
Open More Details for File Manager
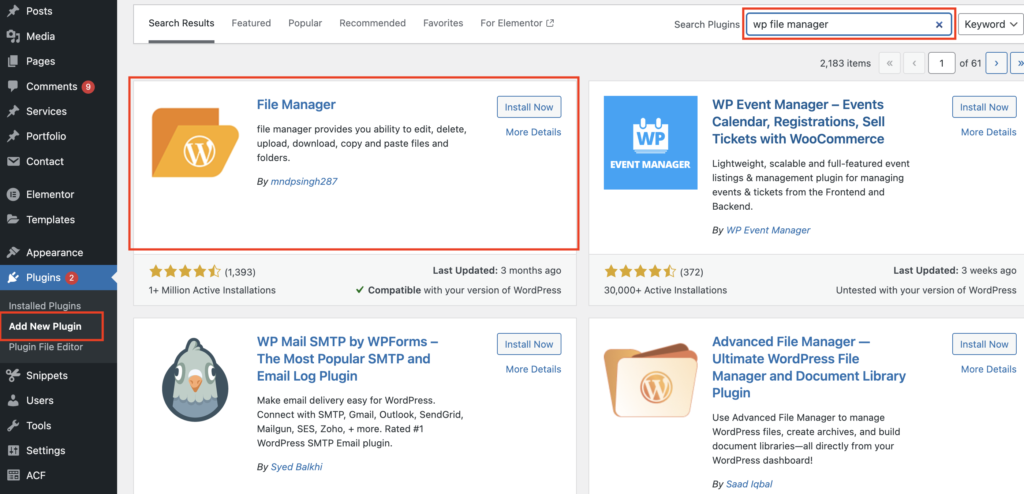coord(533,132)
